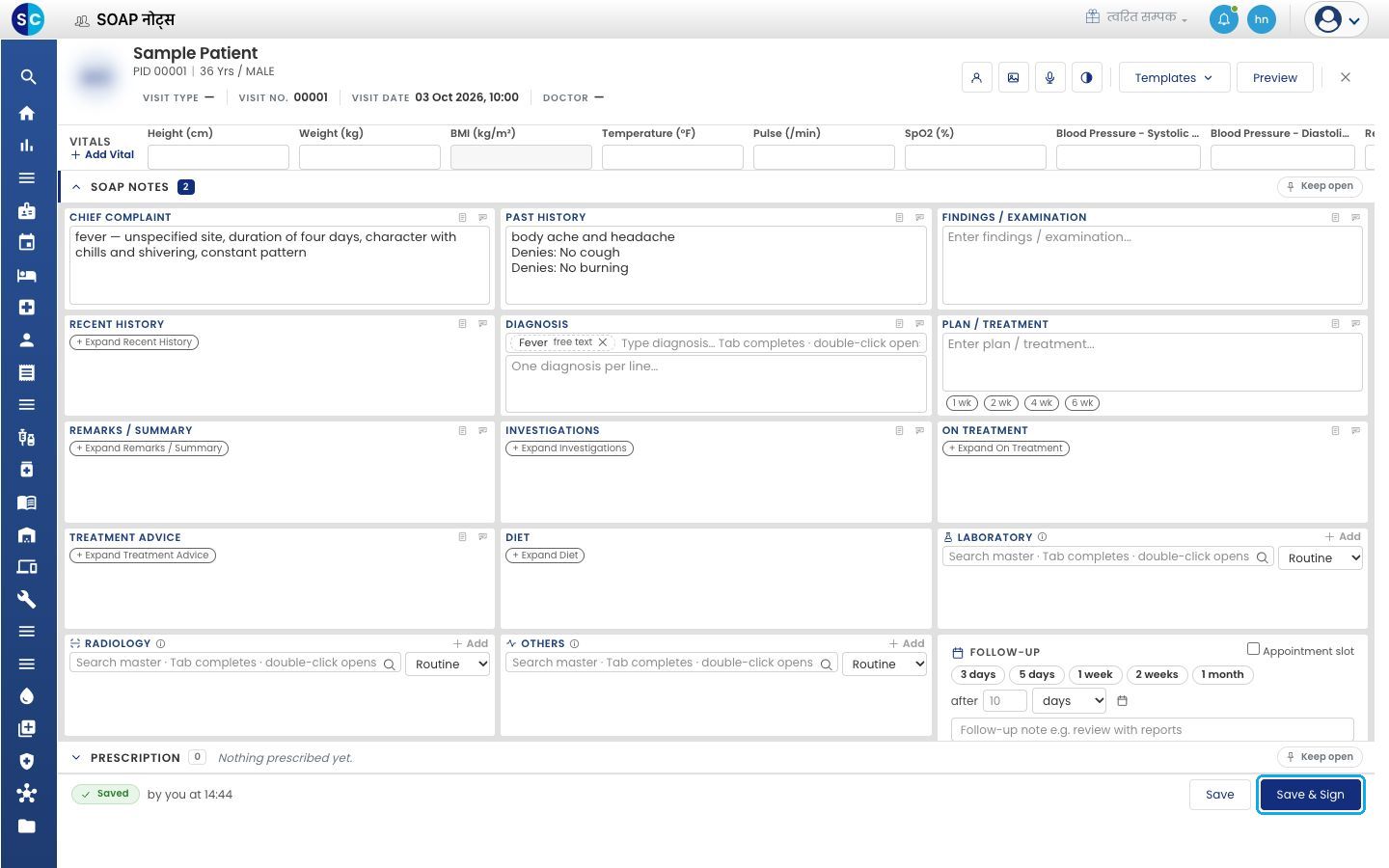Open the follow-up date calendar picker icon
The height and width of the screenshot is (868, 1389).
coord(1122,701)
